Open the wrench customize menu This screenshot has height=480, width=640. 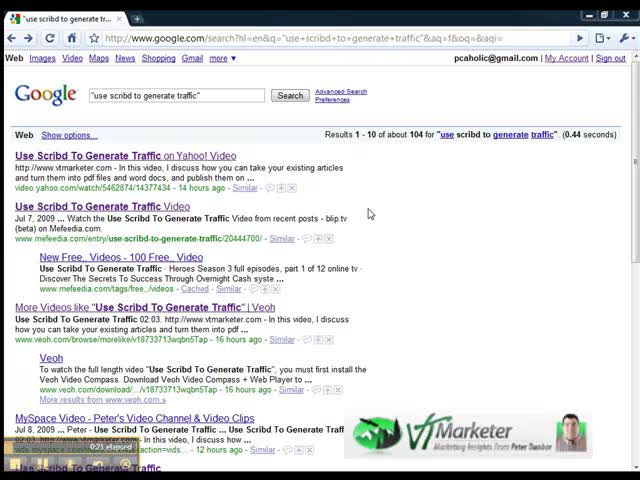click(627, 38)
